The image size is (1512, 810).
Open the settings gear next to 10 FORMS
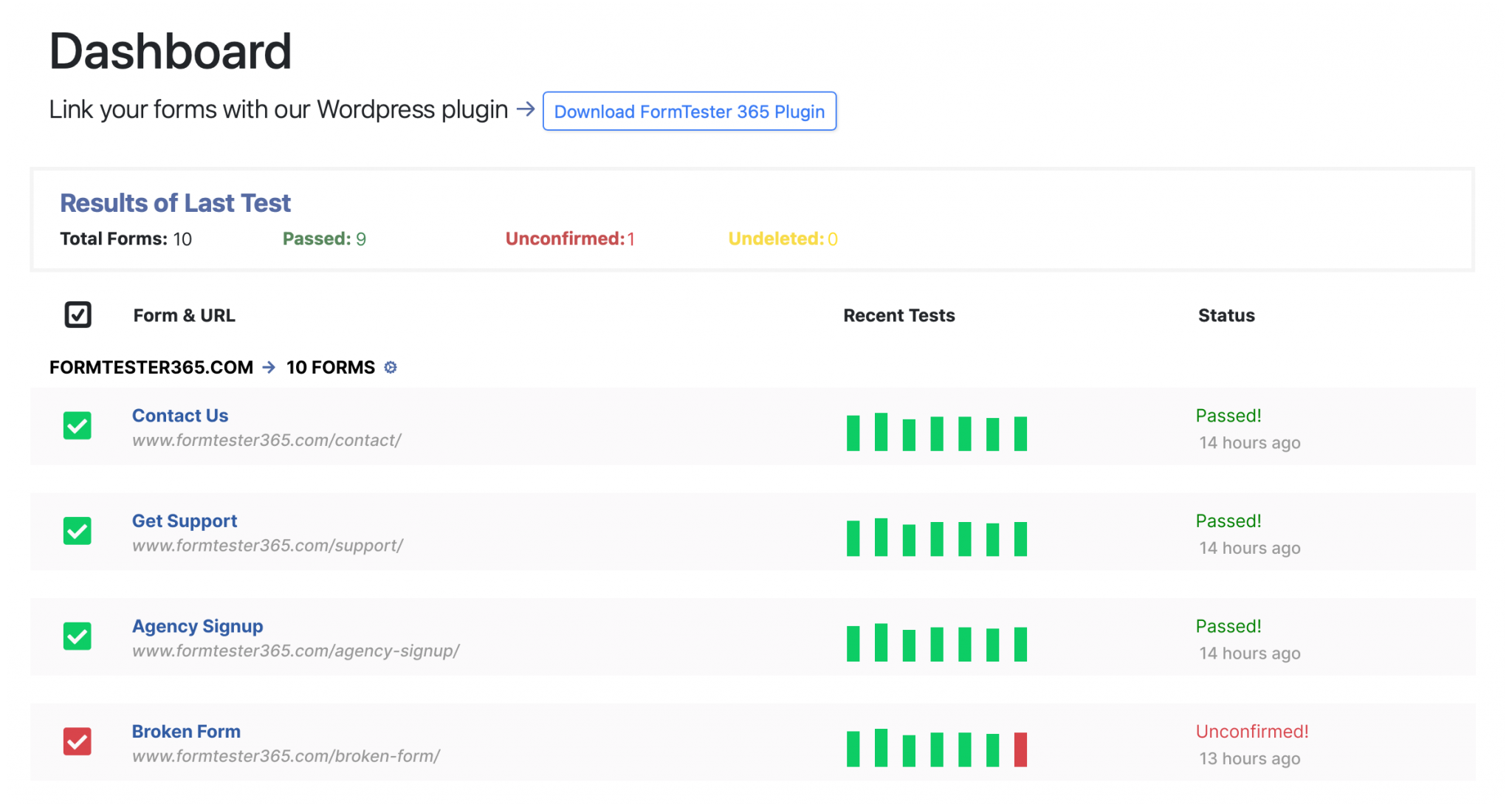391,367
